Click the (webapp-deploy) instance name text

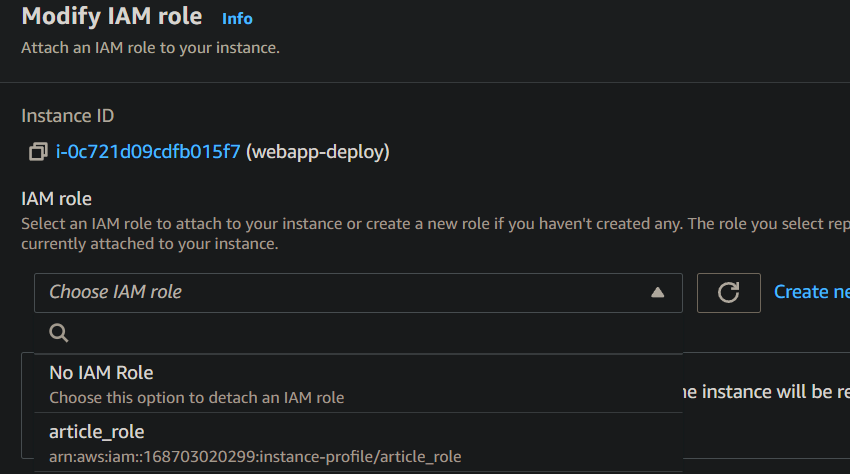(318, 152)
